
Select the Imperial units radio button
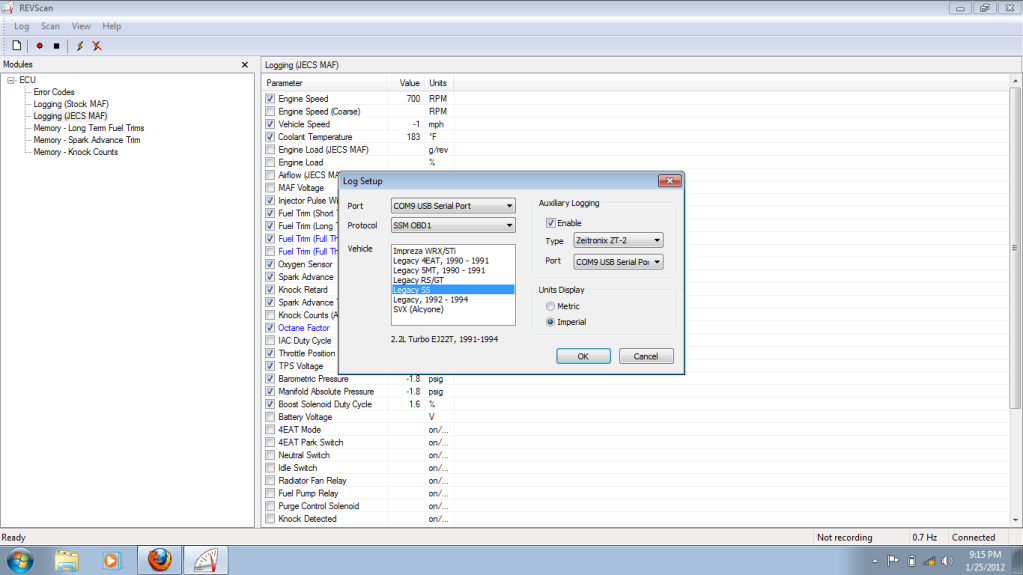click(551, 322)
